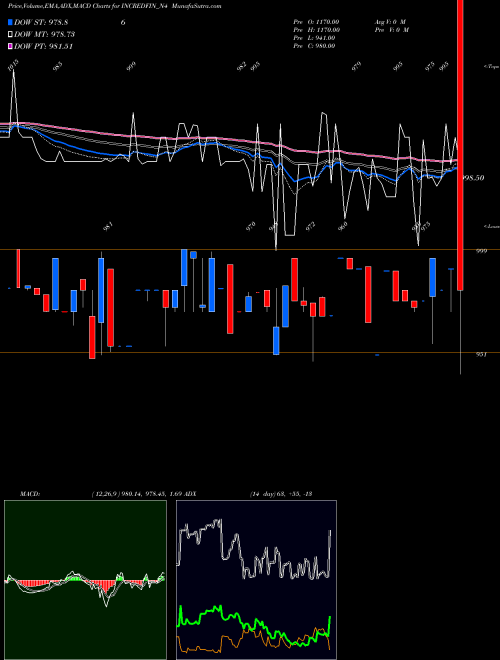This screenshot has height=660, width=500.
Task: Click the 'Pre C: 980.00' value
Action: coord(314,46)
